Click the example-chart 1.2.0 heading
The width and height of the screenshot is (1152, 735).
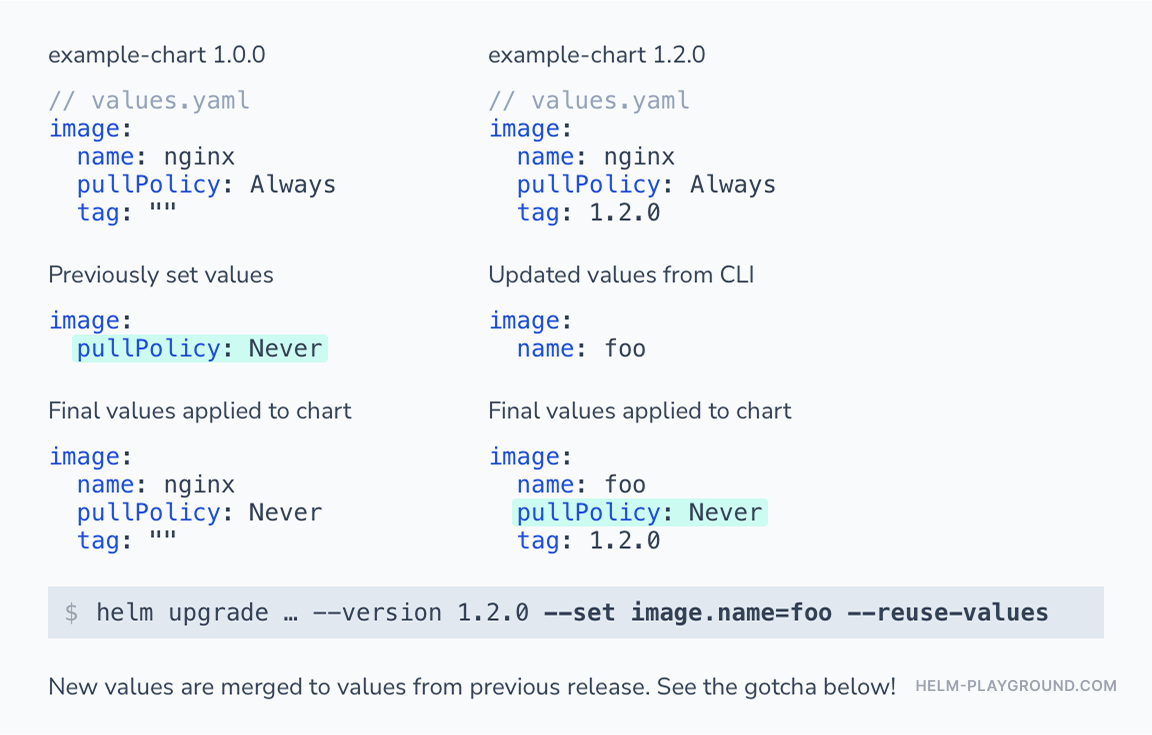tap(597, 55)
